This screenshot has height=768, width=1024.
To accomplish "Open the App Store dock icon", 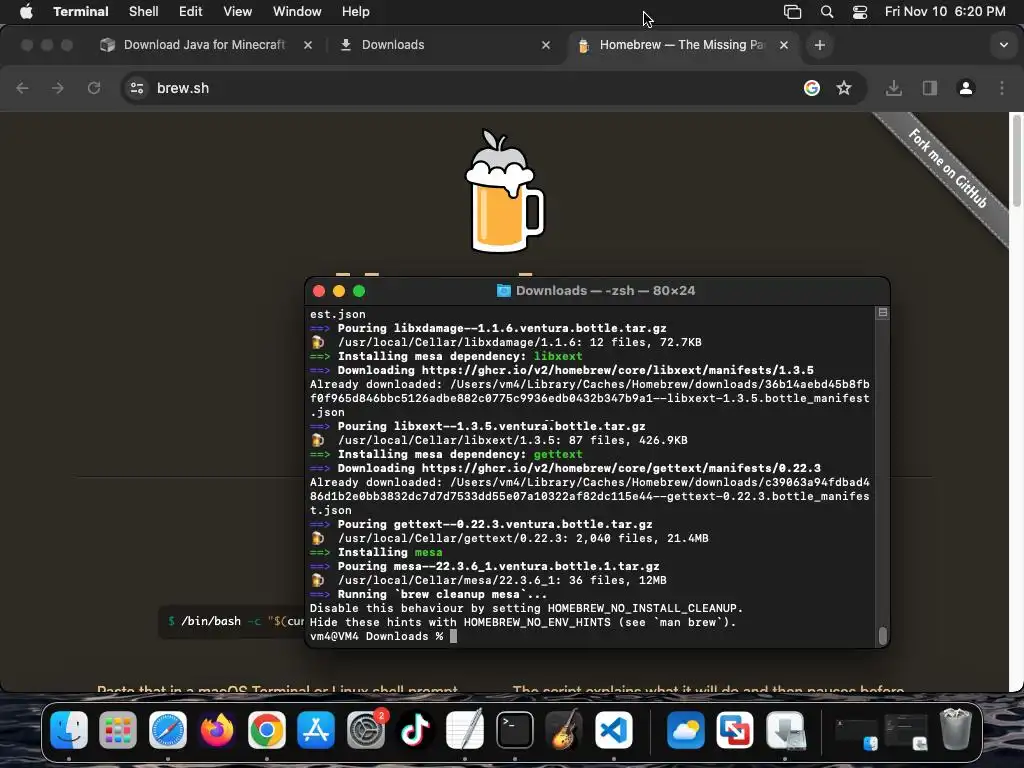I will click(316, 729).
